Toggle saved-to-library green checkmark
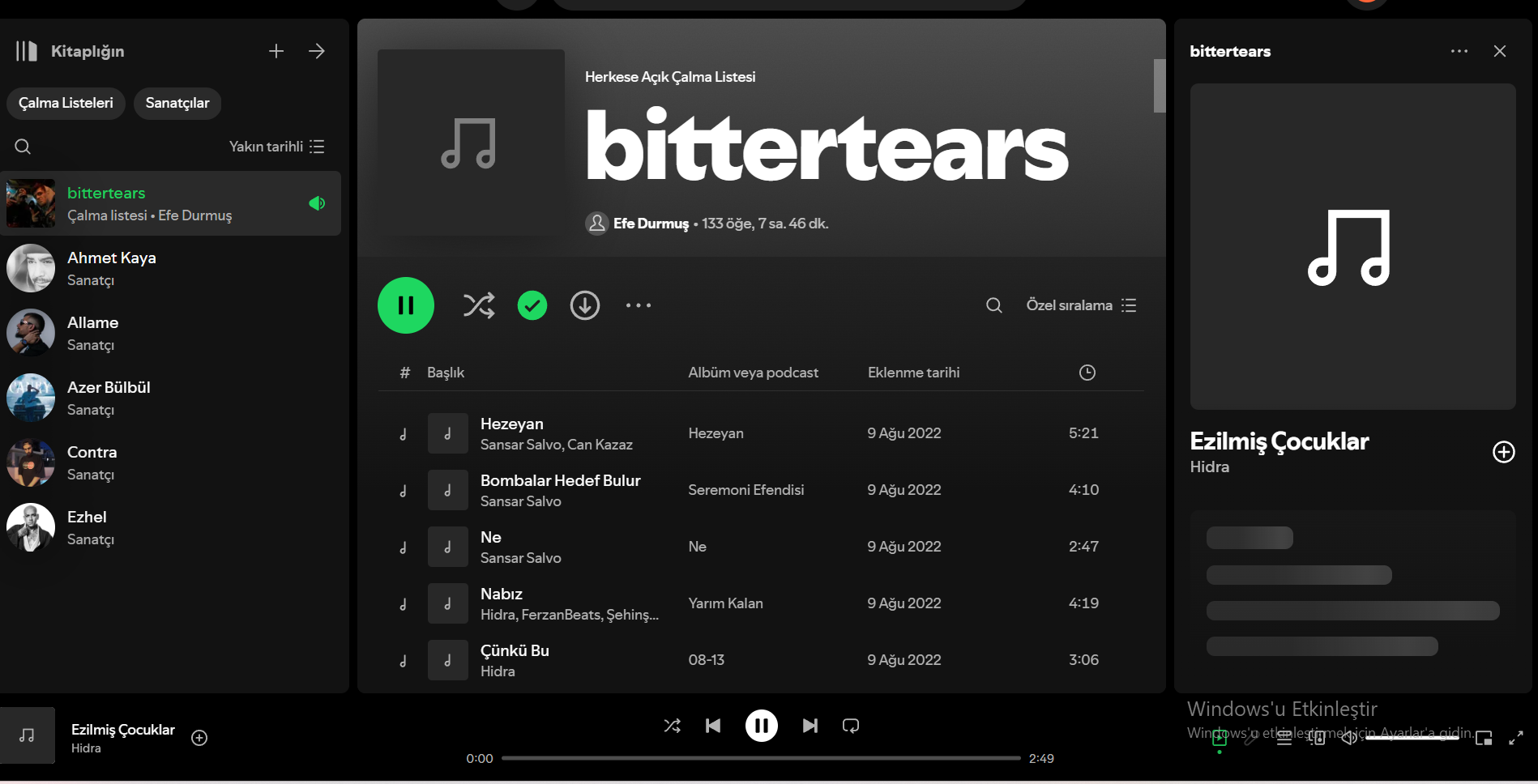 click(x=532, y=305)
